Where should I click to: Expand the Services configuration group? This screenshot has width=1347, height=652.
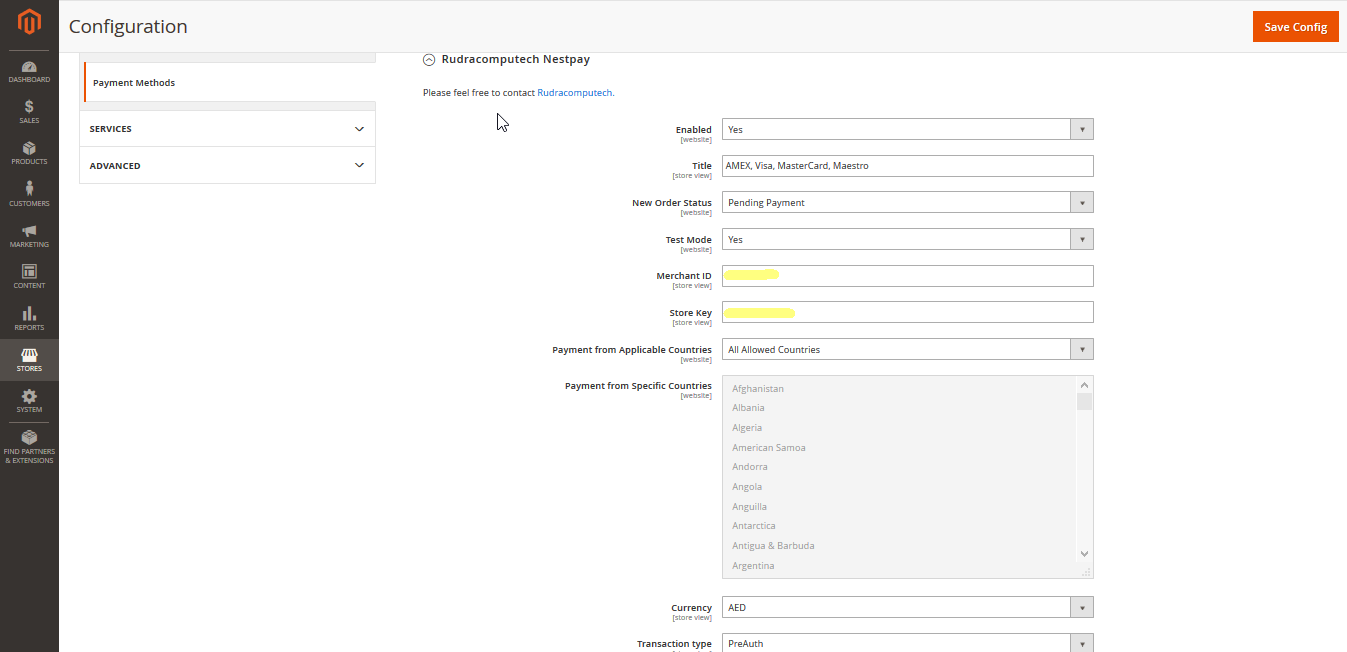[227, 129]
